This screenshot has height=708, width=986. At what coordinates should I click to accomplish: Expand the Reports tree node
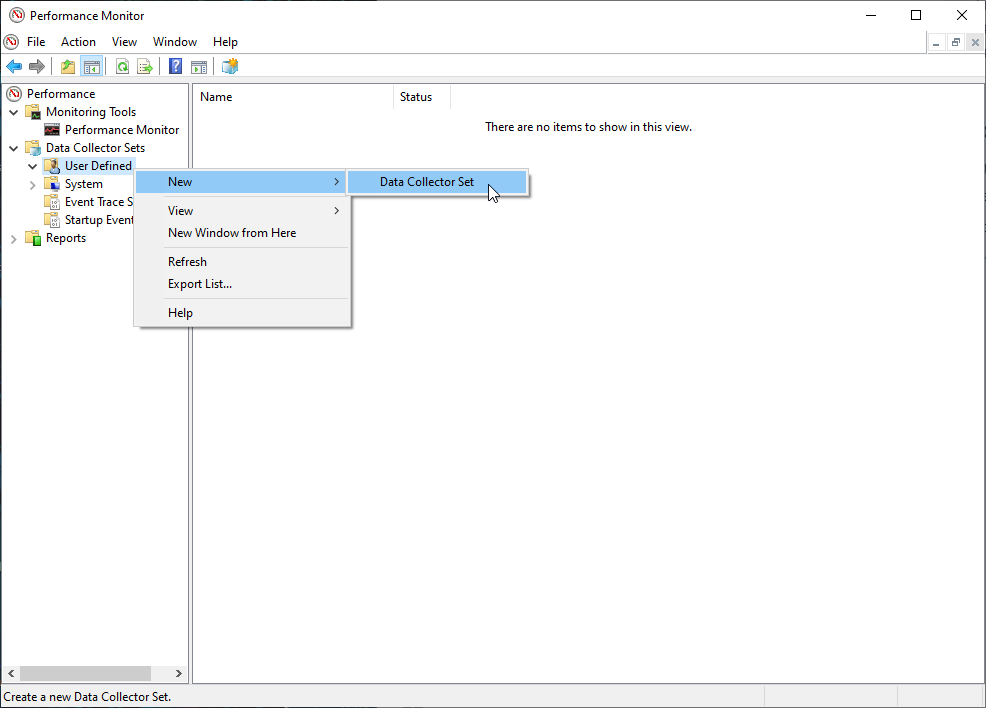(14, 238)
